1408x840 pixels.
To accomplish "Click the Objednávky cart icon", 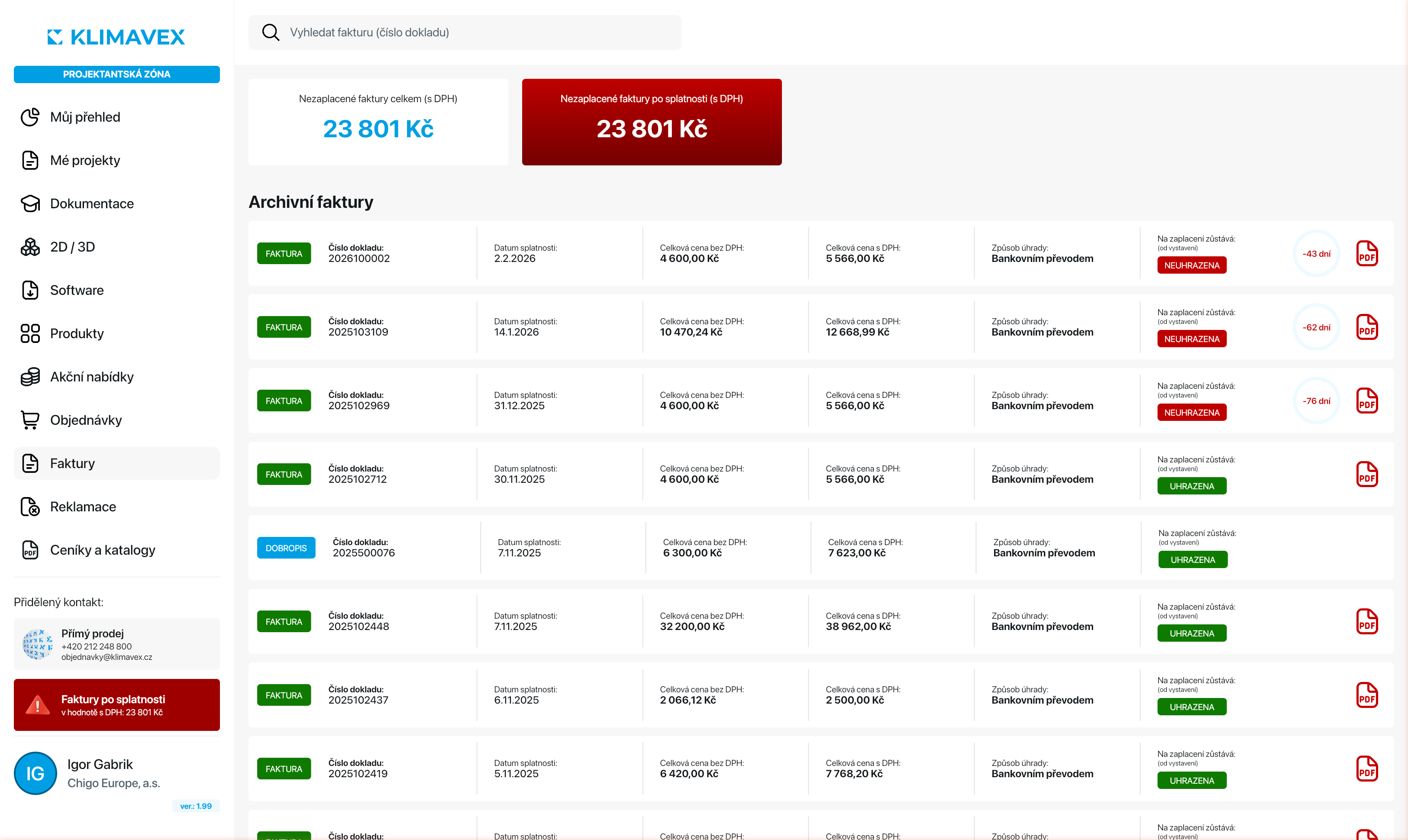I will (x=30, y=420).
